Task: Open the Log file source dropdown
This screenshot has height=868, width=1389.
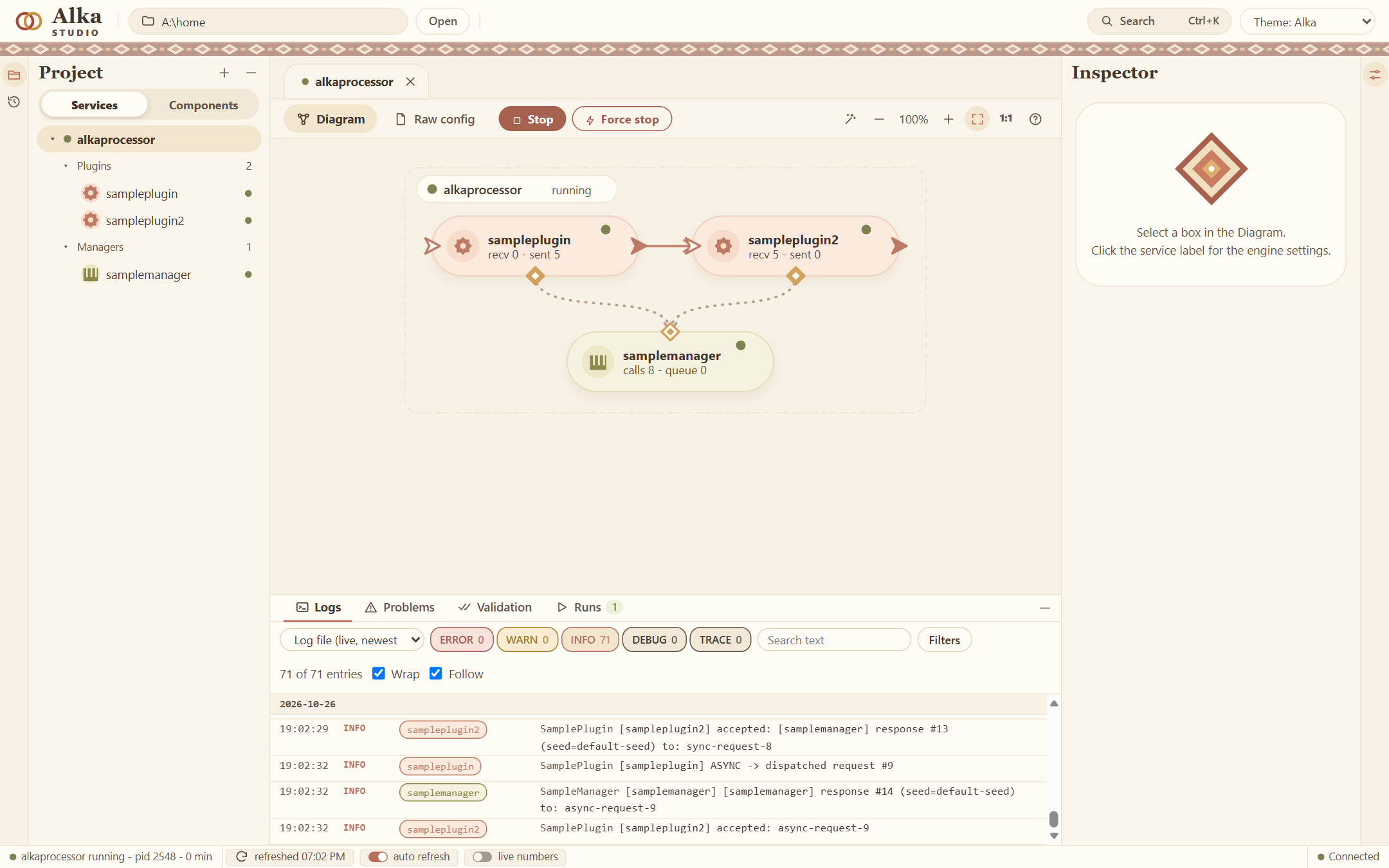Action: click(x=352, y=640)
